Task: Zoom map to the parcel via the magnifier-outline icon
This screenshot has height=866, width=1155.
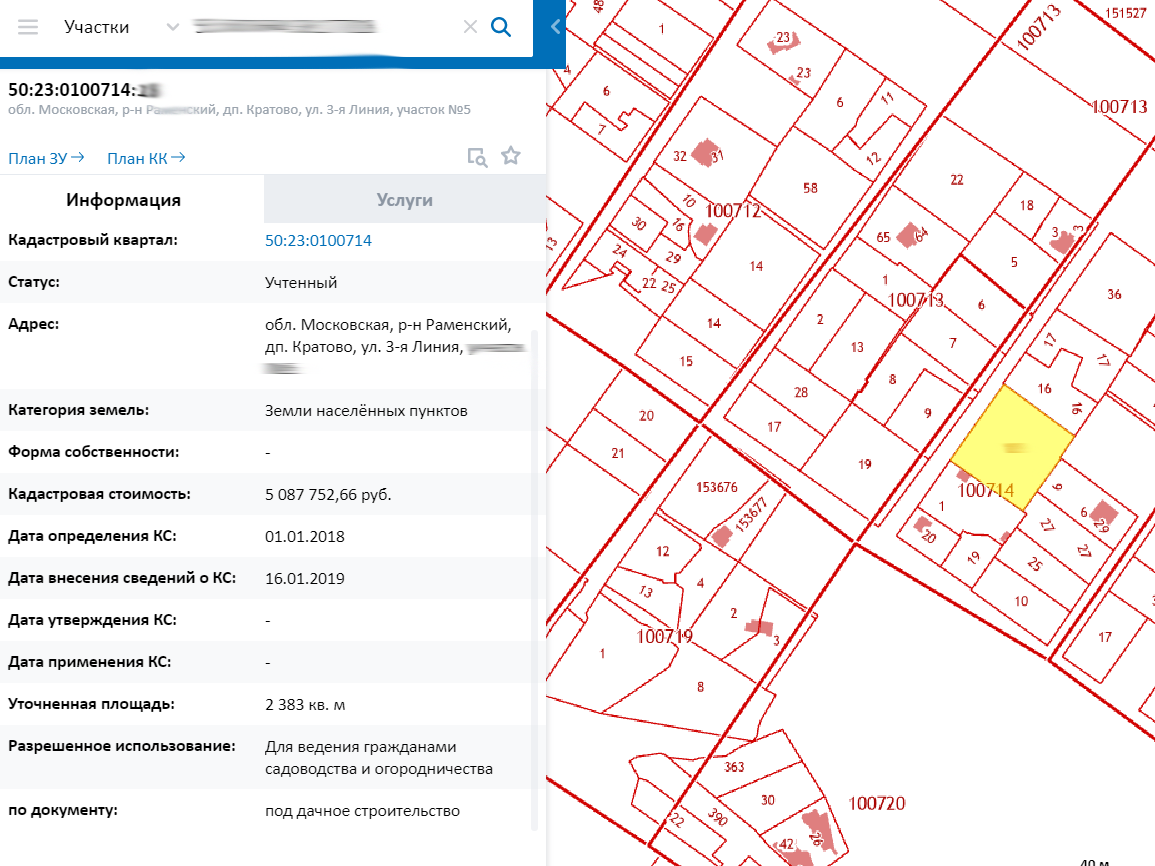Action: coord(478,156)
